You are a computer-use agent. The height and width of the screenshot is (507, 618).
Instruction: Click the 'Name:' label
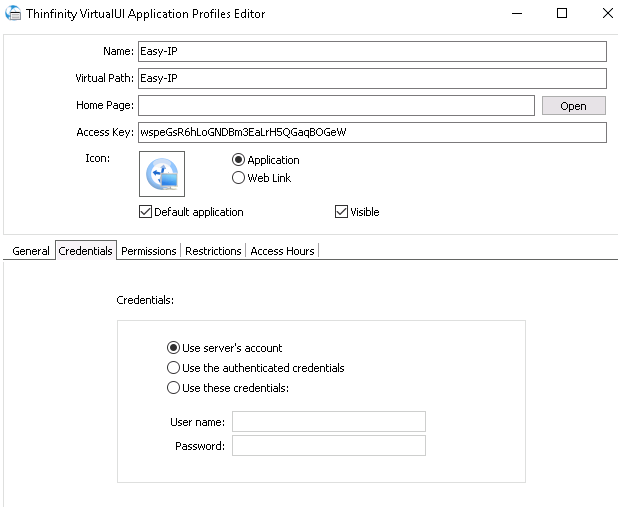point(118,51)
